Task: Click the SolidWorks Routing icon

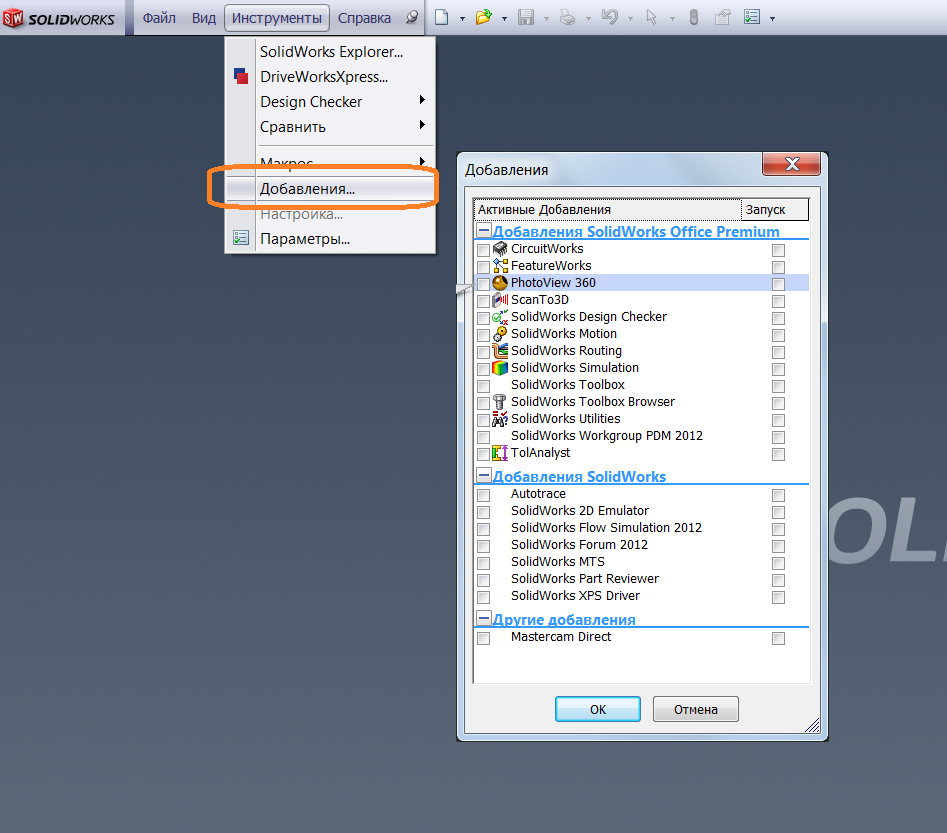Action: 500,350
